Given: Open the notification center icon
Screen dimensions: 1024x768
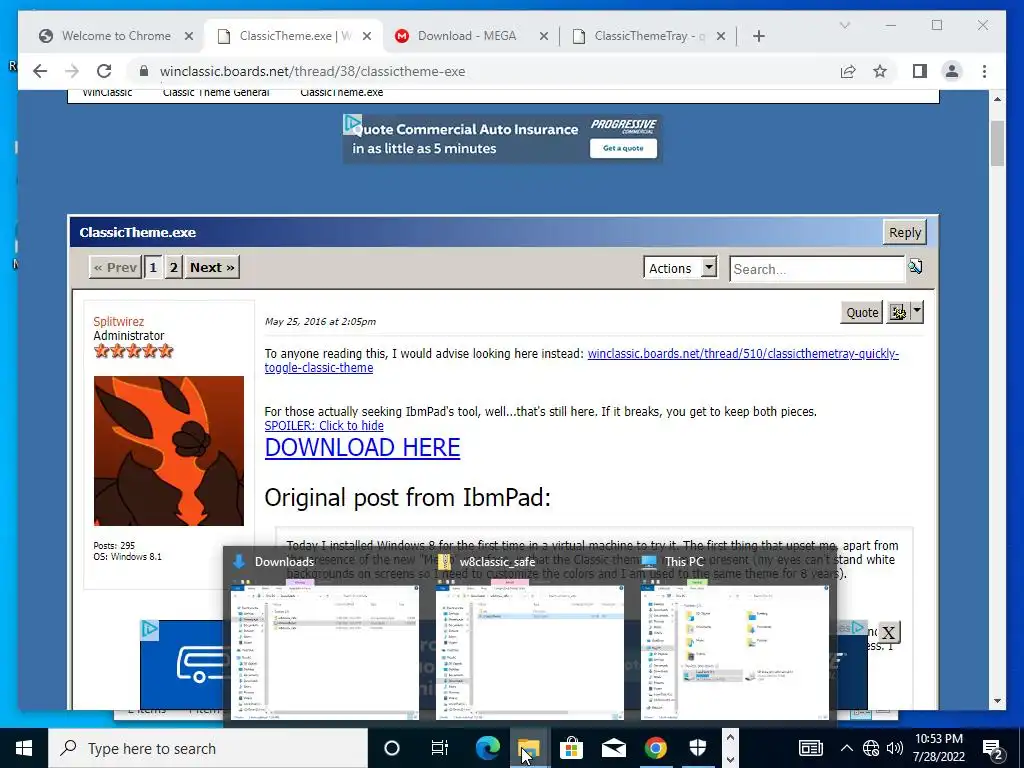Looking at the screenshot, I should [993, 748].
